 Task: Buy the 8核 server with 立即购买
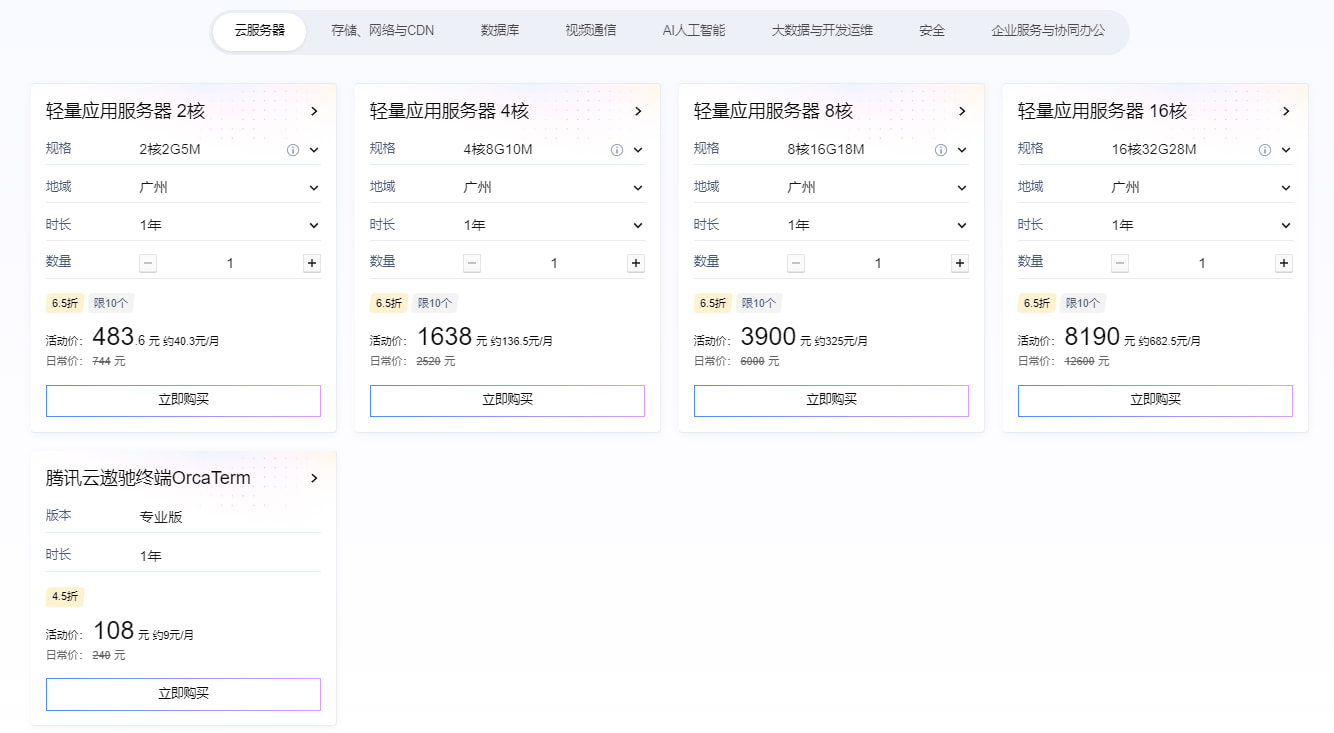(831, 400)
